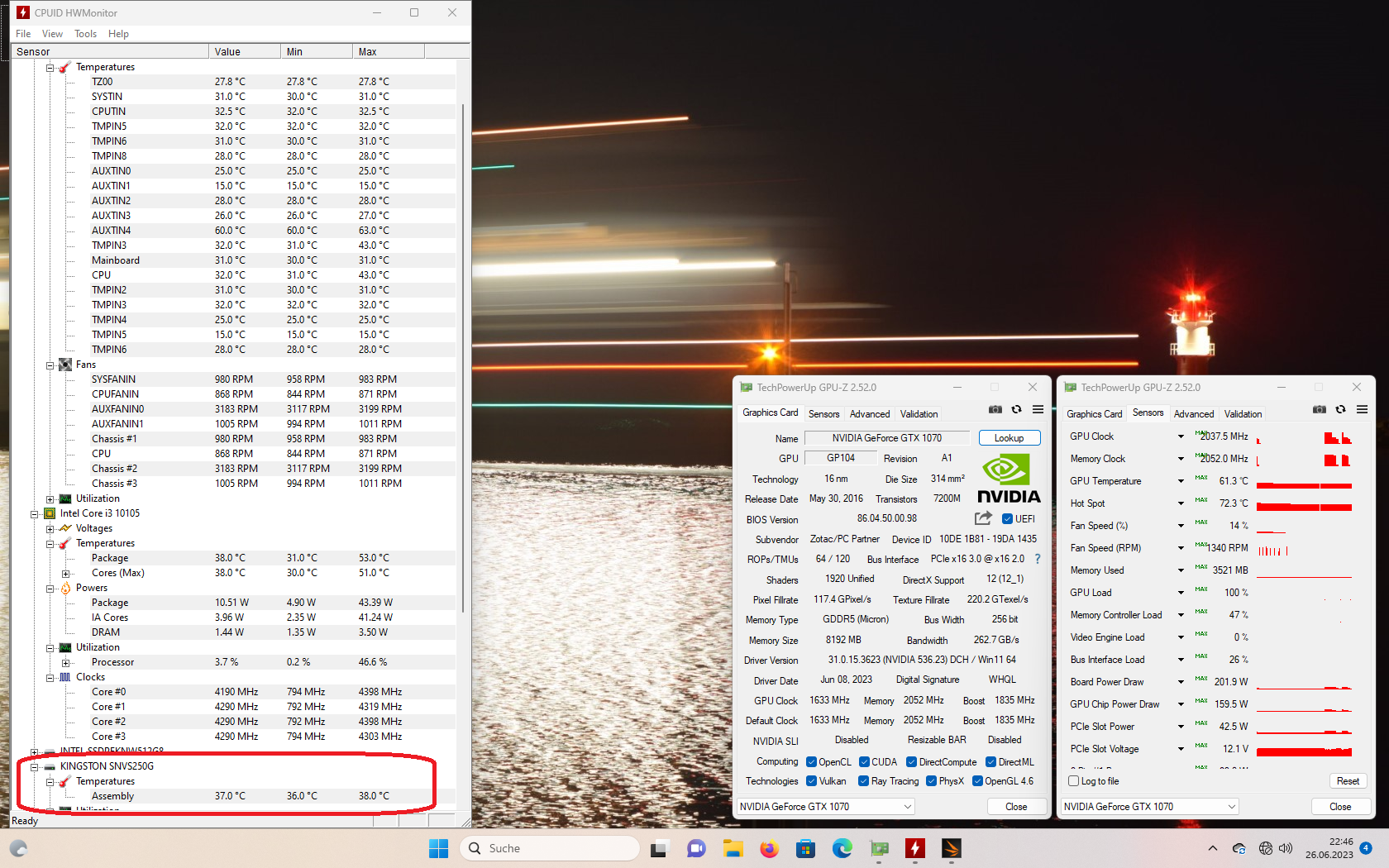Viewport: 1389px width, 868px height.
Task: Open the Tools menu in HWMonitor
Action: (x=85, y=34)
